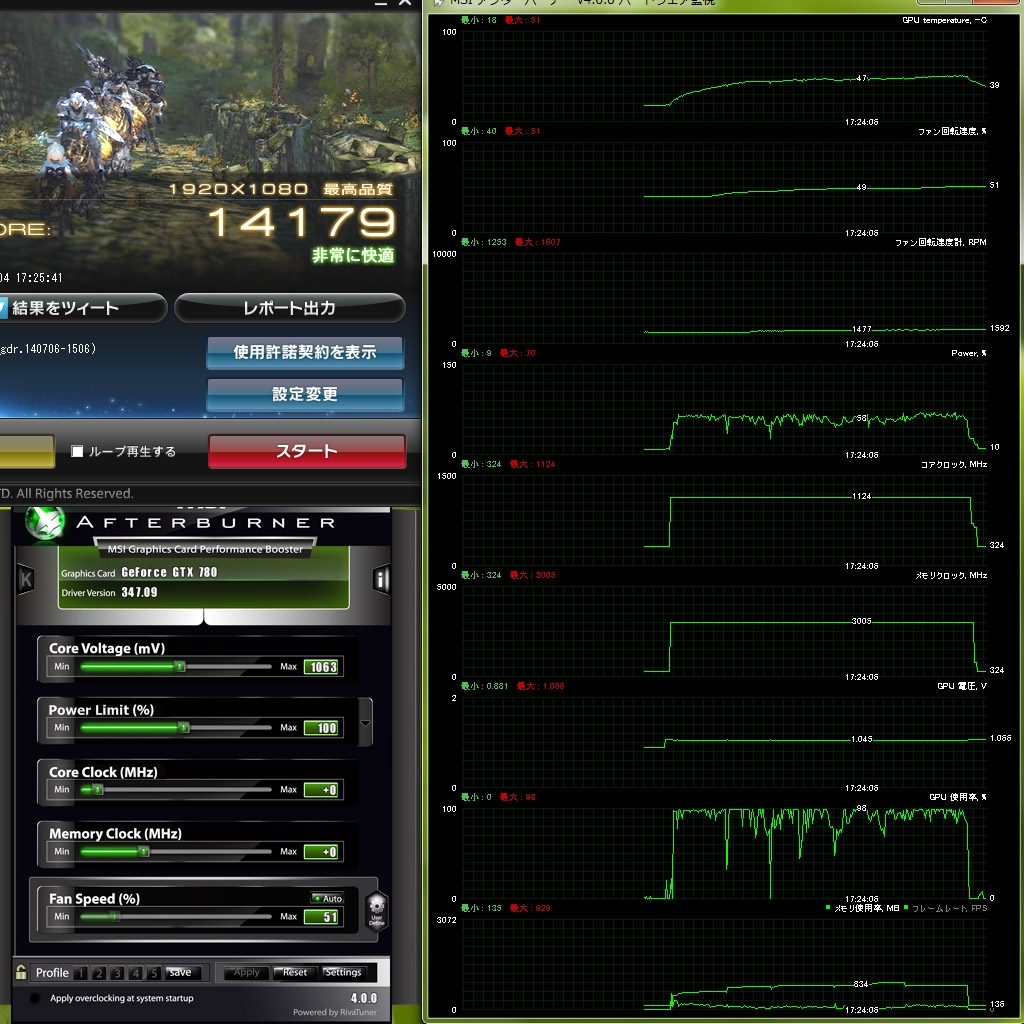Click the GPU 使用率, % usage graph
This screenshot has width=1024, height=1024.
(724, 854)
